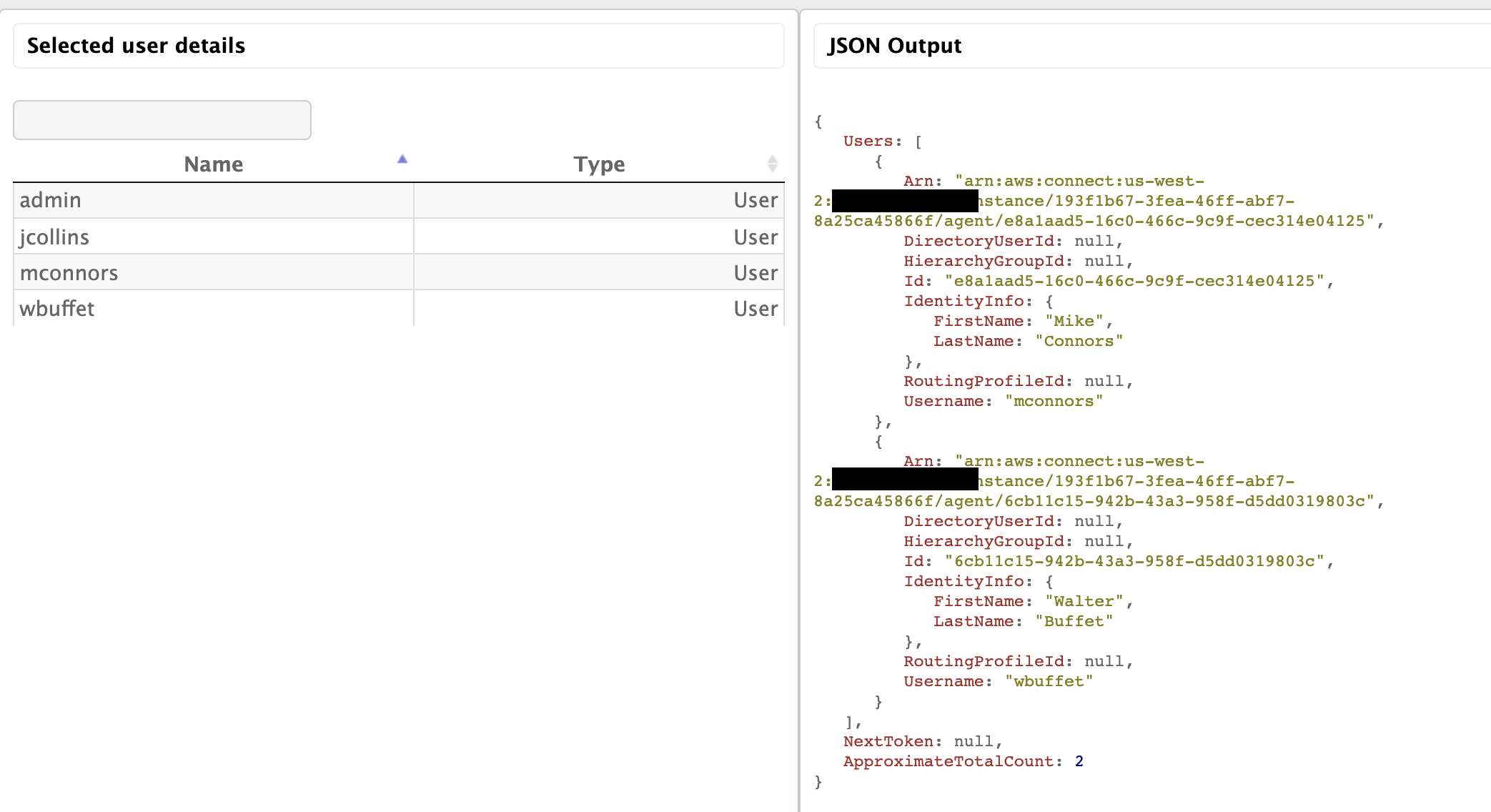
Task: Click LastName value "Buffet" in JSON
Action: 1074,621
